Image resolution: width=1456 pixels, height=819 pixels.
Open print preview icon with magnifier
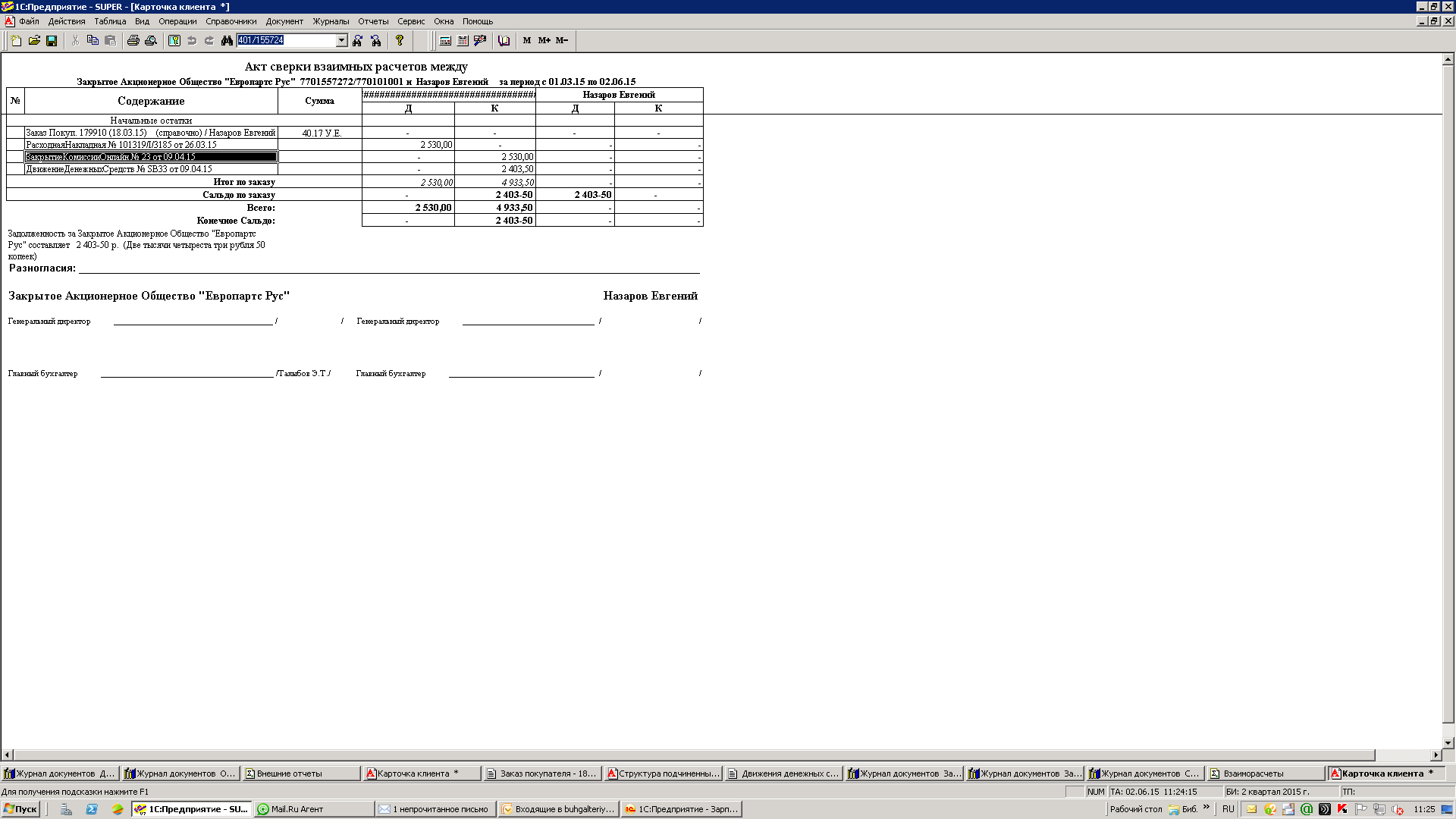(150, 40)
